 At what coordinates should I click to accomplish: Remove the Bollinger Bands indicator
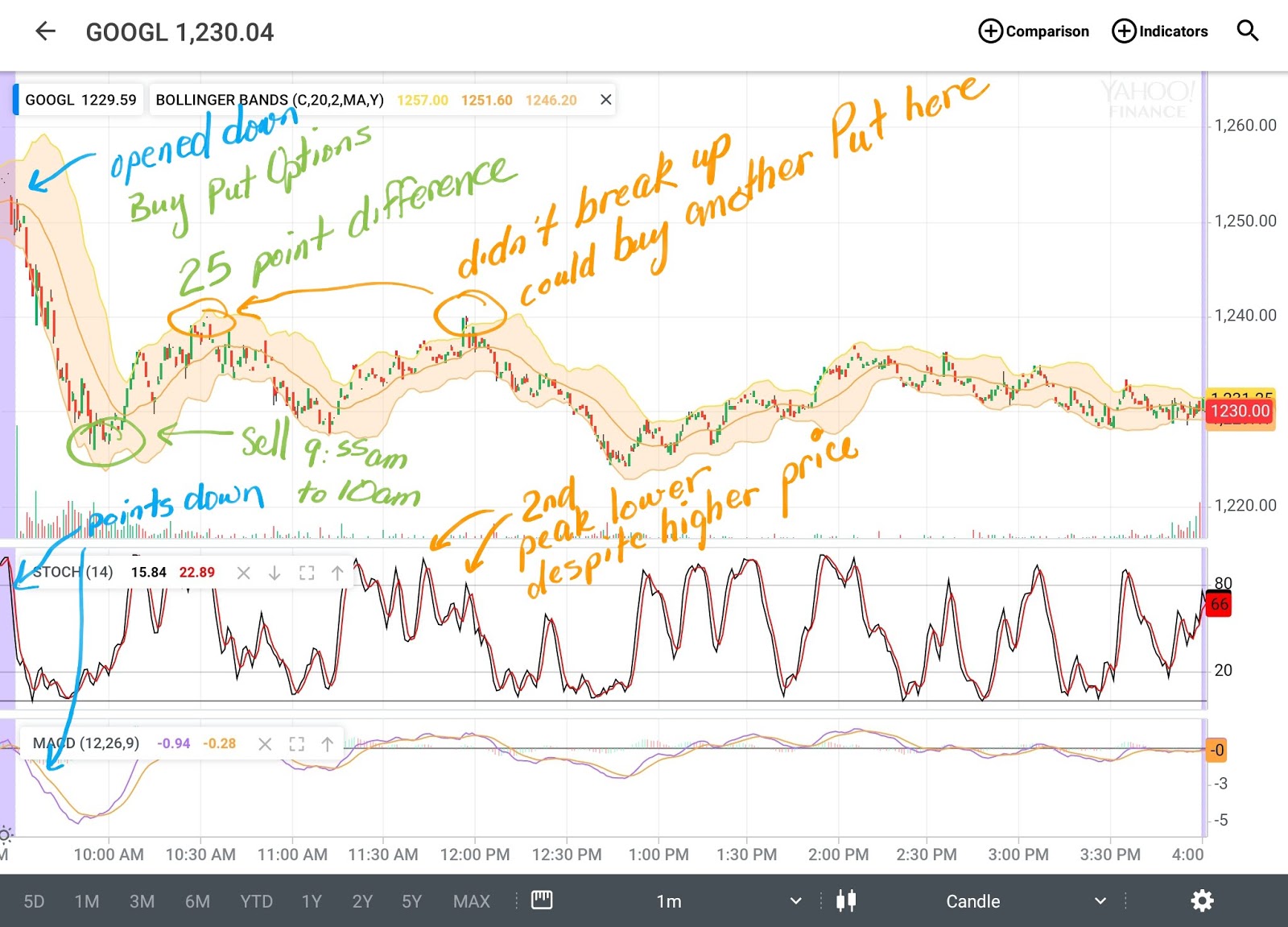coord(606,100)
